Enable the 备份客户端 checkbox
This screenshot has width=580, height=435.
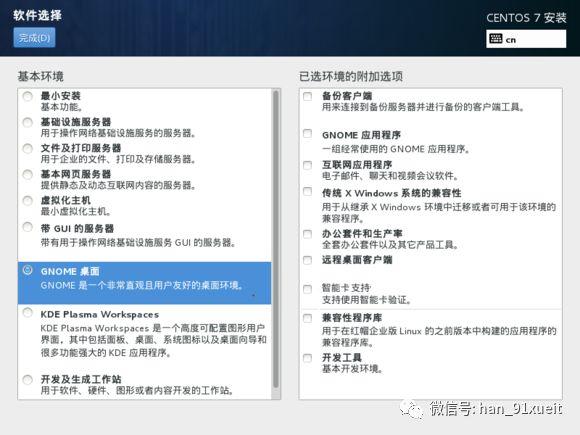click(x=307, y=96)
